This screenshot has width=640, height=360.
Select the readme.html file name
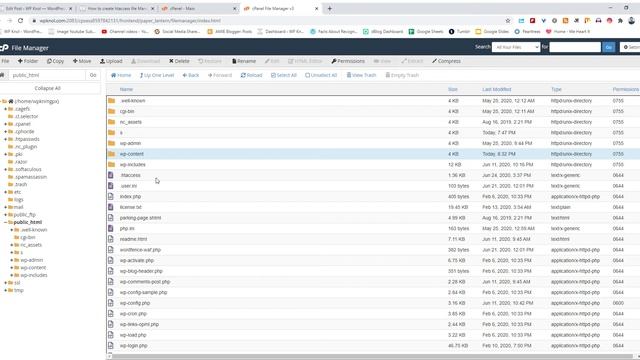click(133, 239)
